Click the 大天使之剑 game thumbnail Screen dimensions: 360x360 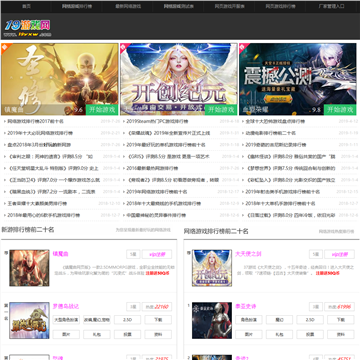coord(212,268)
